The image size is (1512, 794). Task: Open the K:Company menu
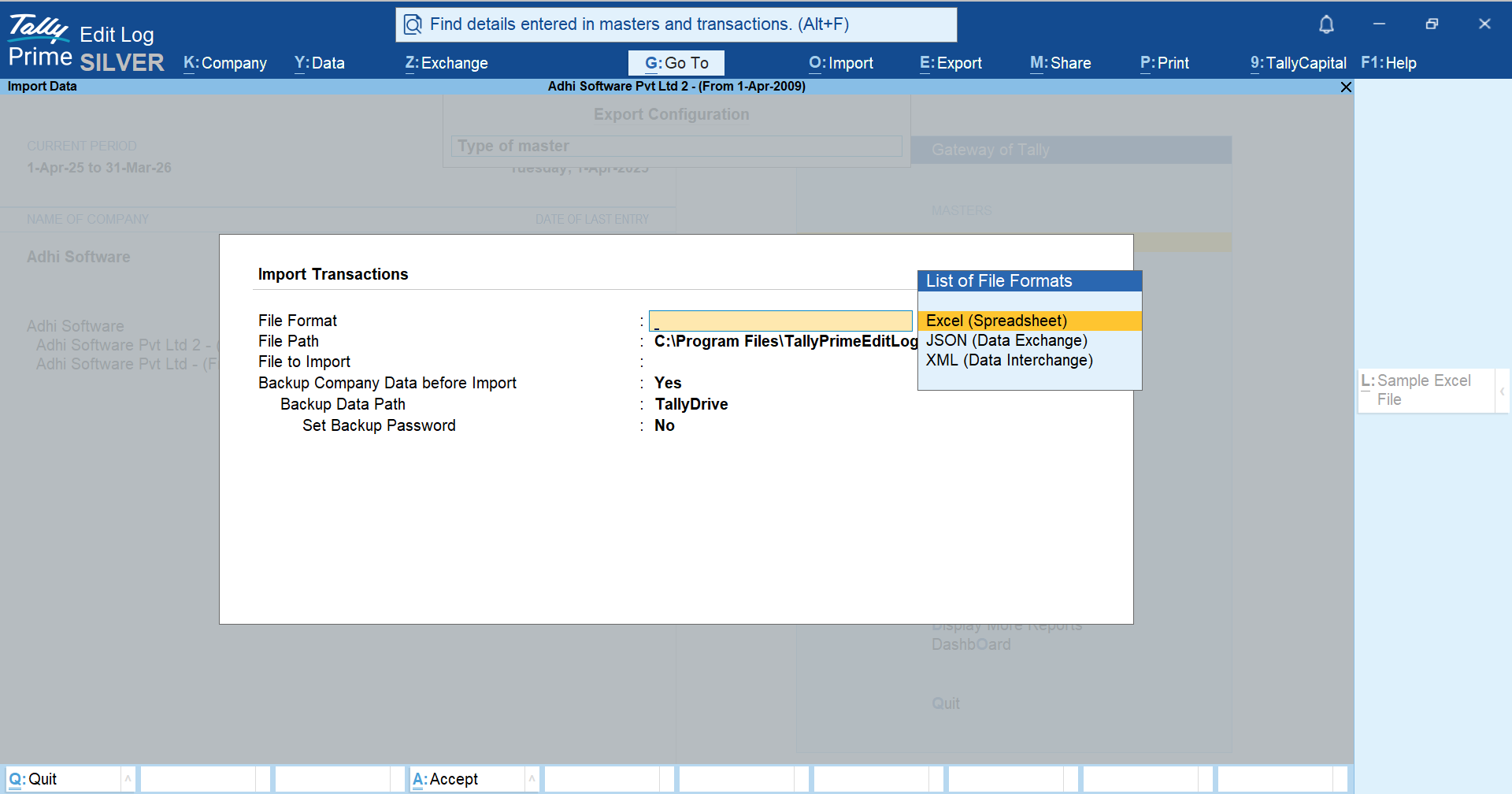[x=225, y=63]
